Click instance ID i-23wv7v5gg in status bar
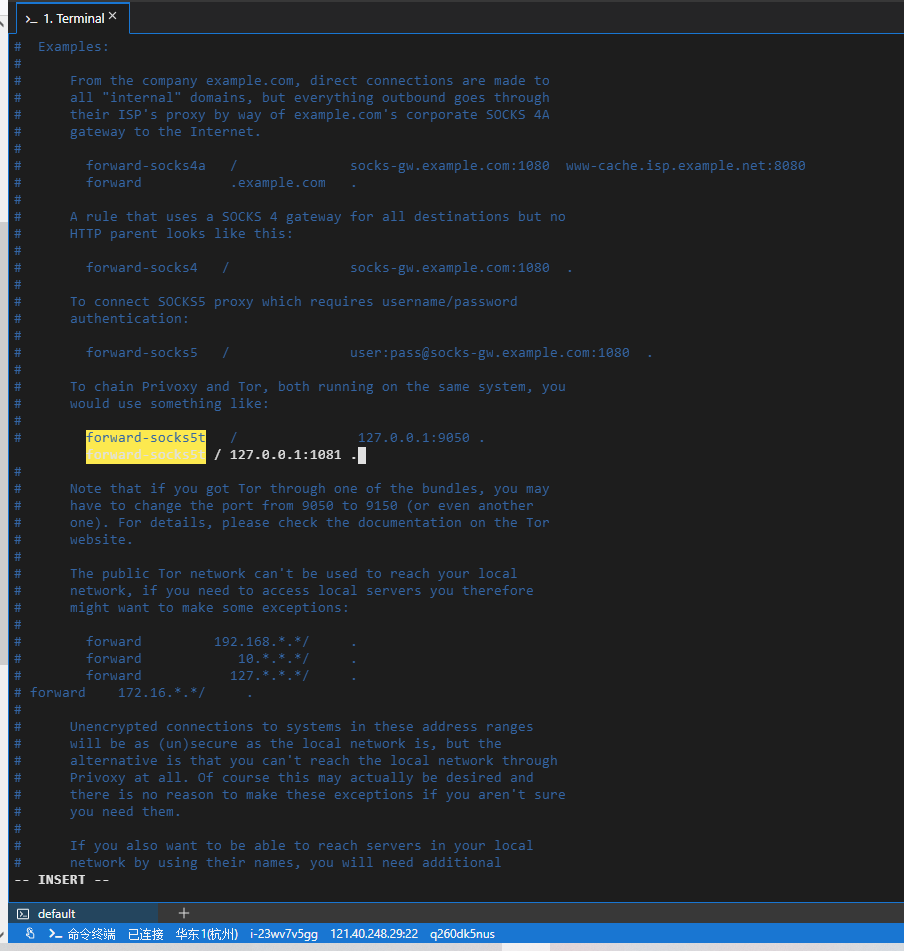The image size is (904, 951). [284, 934]
